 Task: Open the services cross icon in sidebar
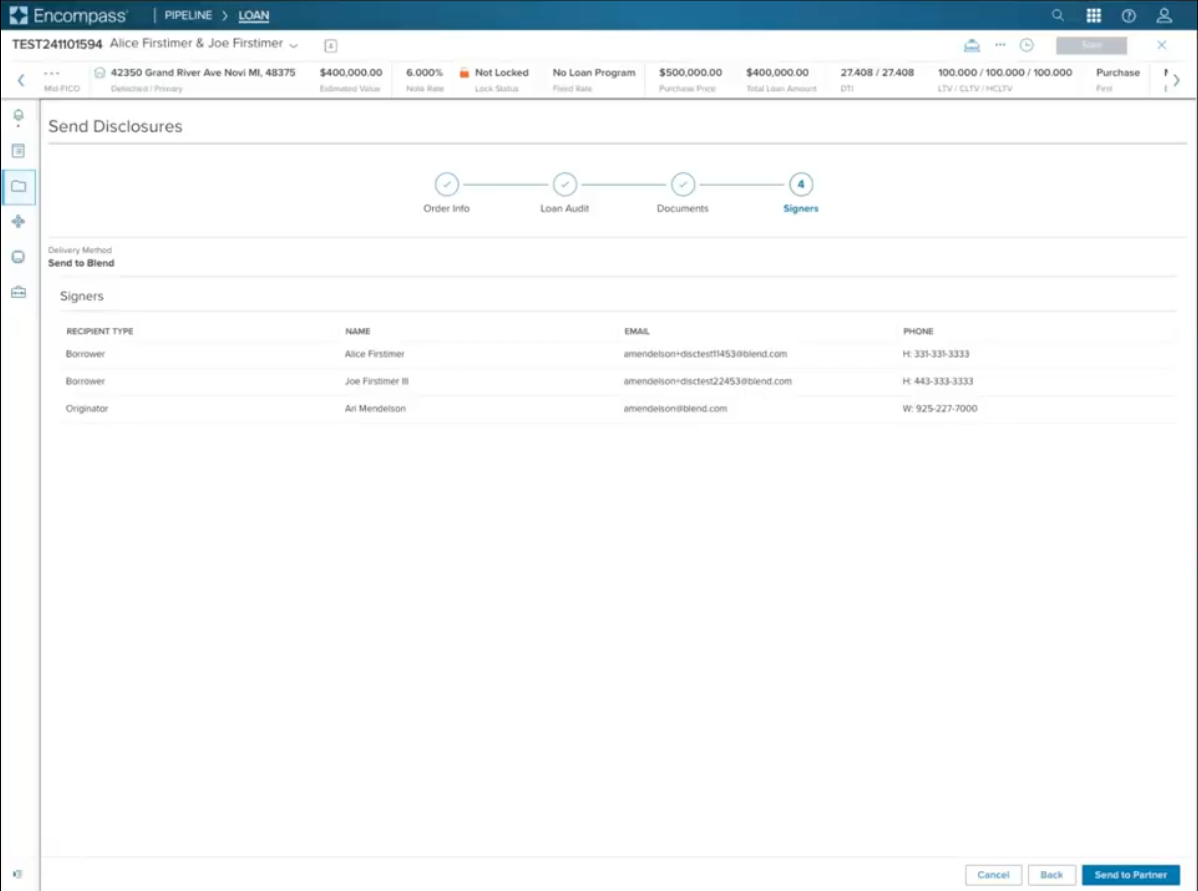(x=18, y=222)
